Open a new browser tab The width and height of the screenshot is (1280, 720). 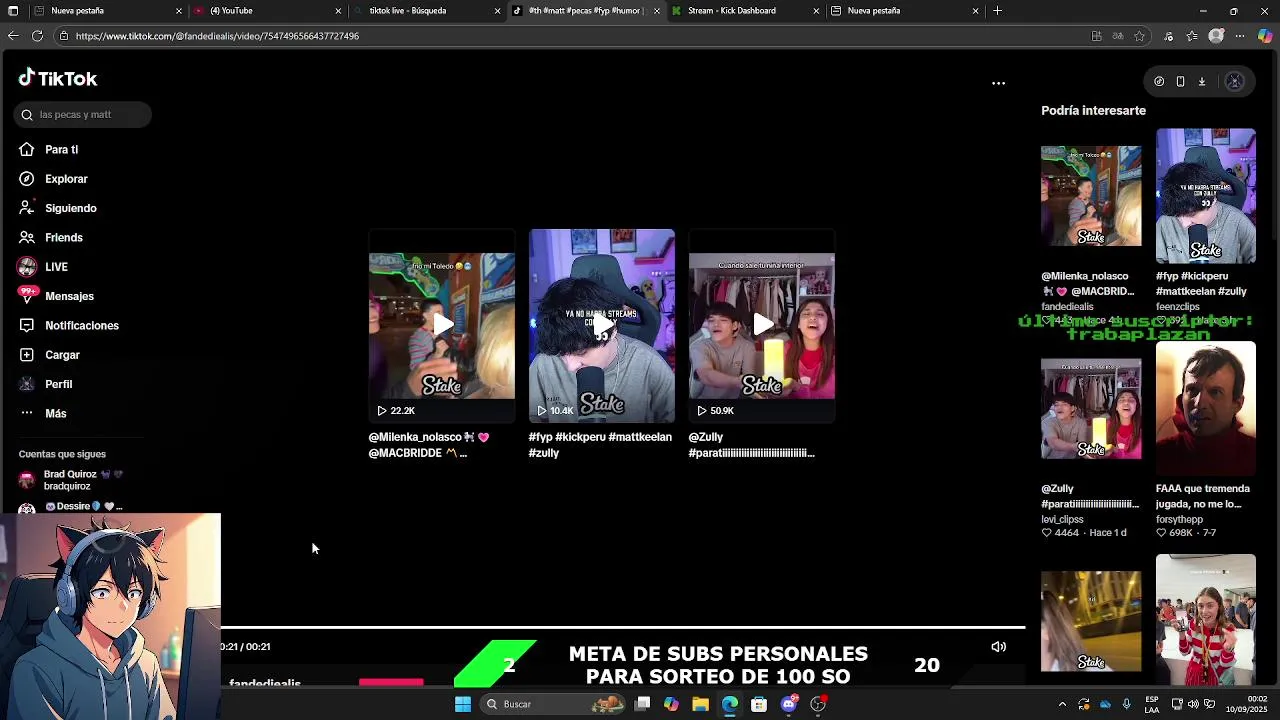(x=997, y=11)
